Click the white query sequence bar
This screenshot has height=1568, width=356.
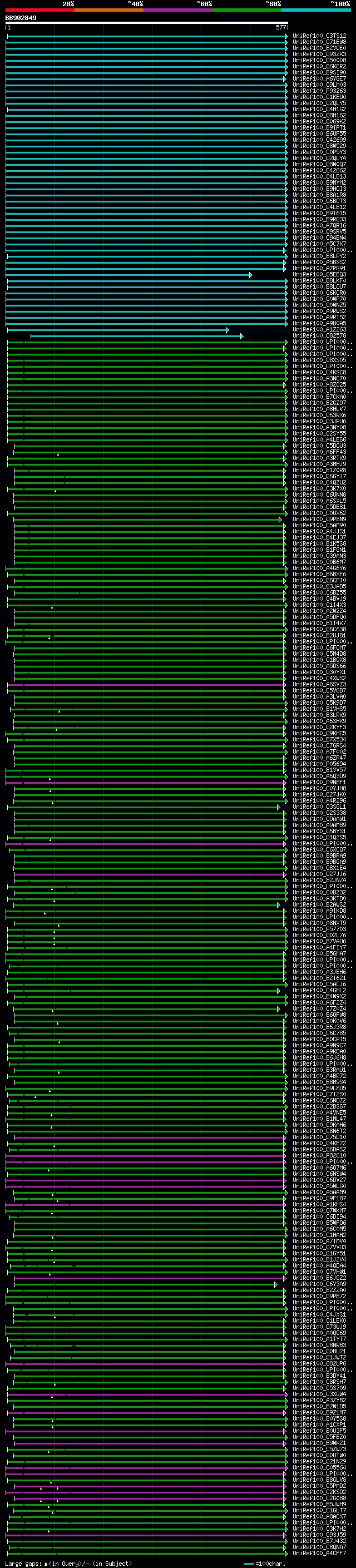pos(147,22)
